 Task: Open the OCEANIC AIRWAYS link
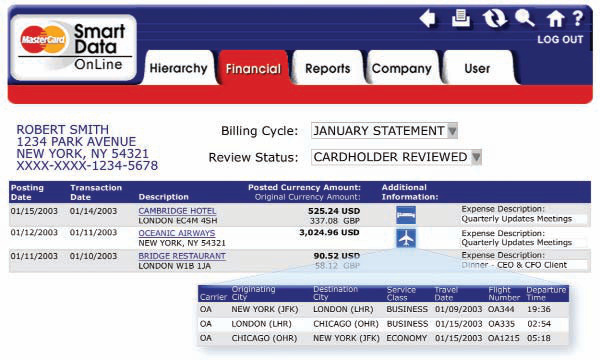click(177, 233)
